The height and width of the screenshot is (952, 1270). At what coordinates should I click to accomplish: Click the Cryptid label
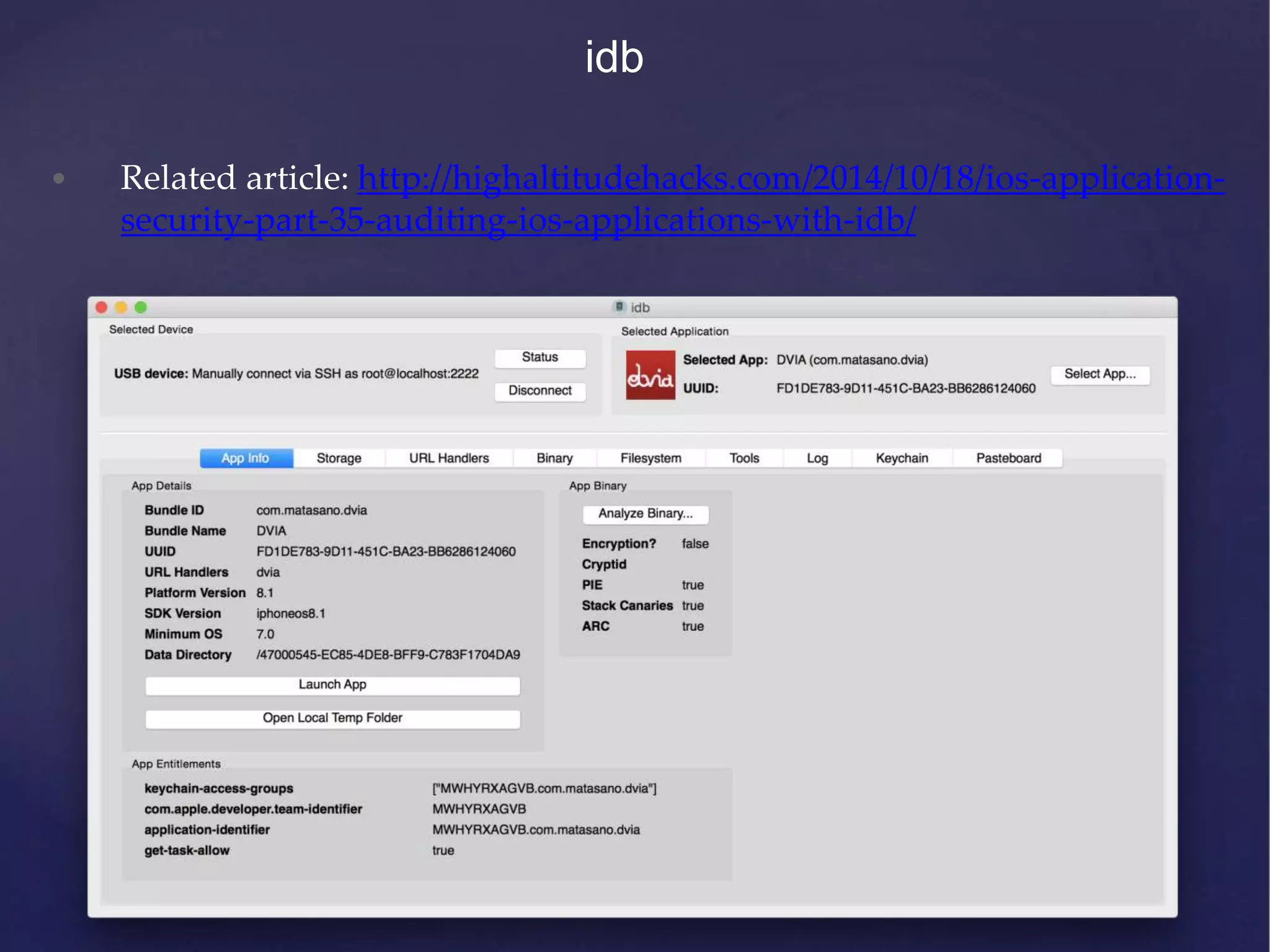[x=604, y=565]
